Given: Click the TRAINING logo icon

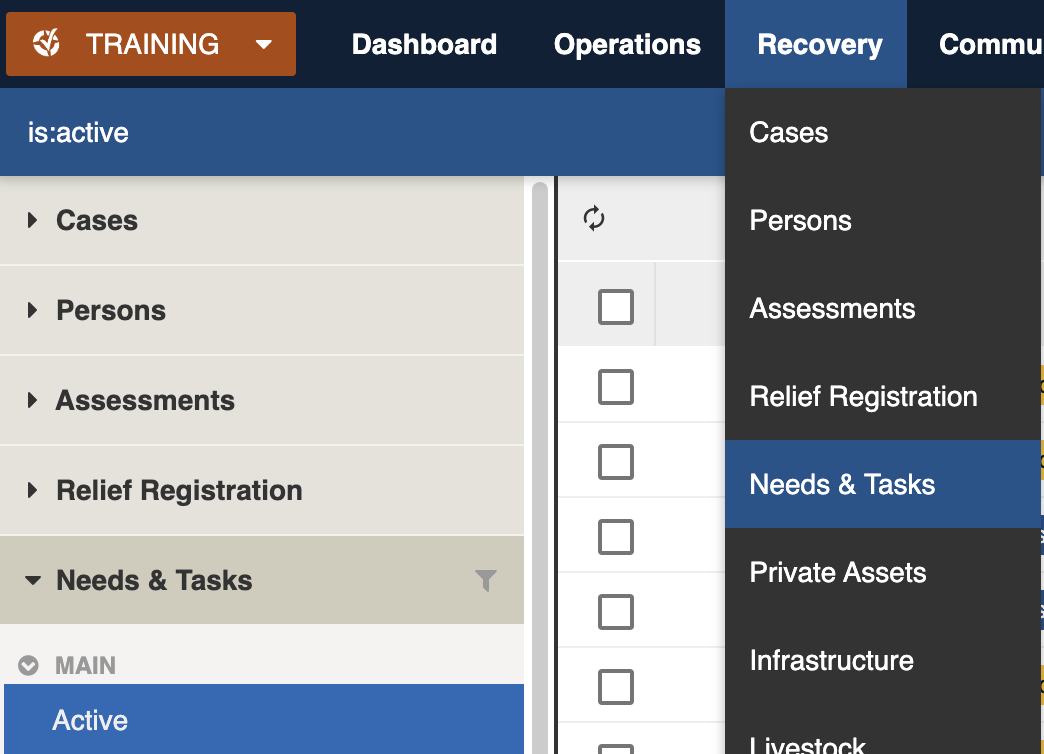Looking at the screenshot, I should pyautogui.click(x=47, y=44).
